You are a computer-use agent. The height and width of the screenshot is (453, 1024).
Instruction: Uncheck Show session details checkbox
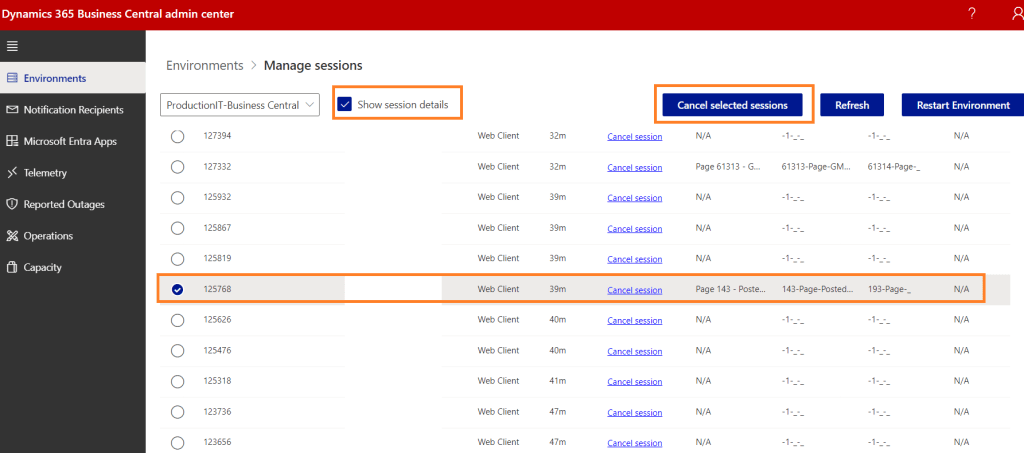[x=345, y=104]
